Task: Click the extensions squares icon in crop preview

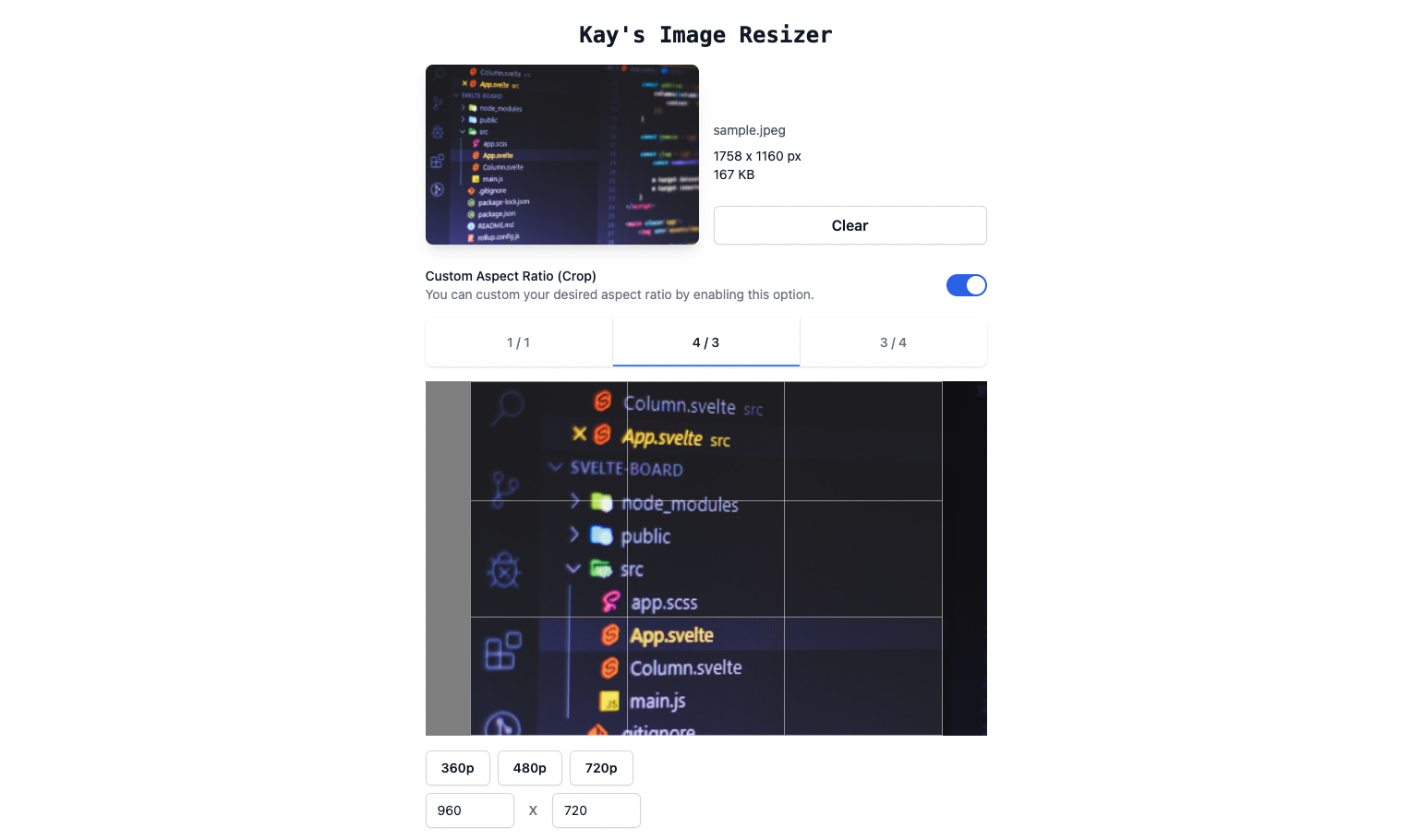Action: [503, 651]
